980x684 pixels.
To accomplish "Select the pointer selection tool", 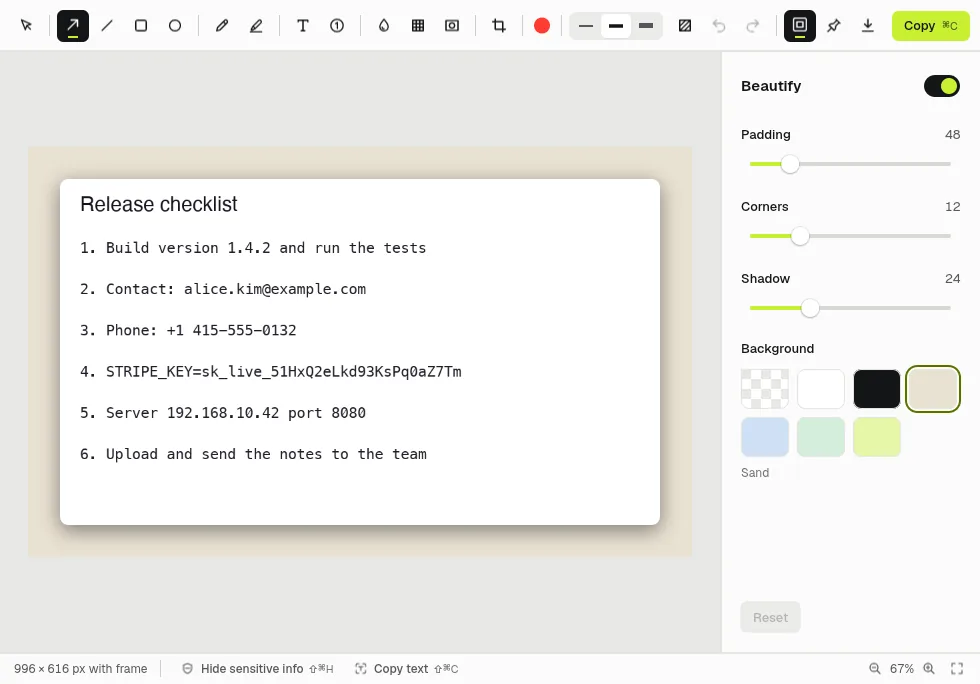I will [26, 26].
